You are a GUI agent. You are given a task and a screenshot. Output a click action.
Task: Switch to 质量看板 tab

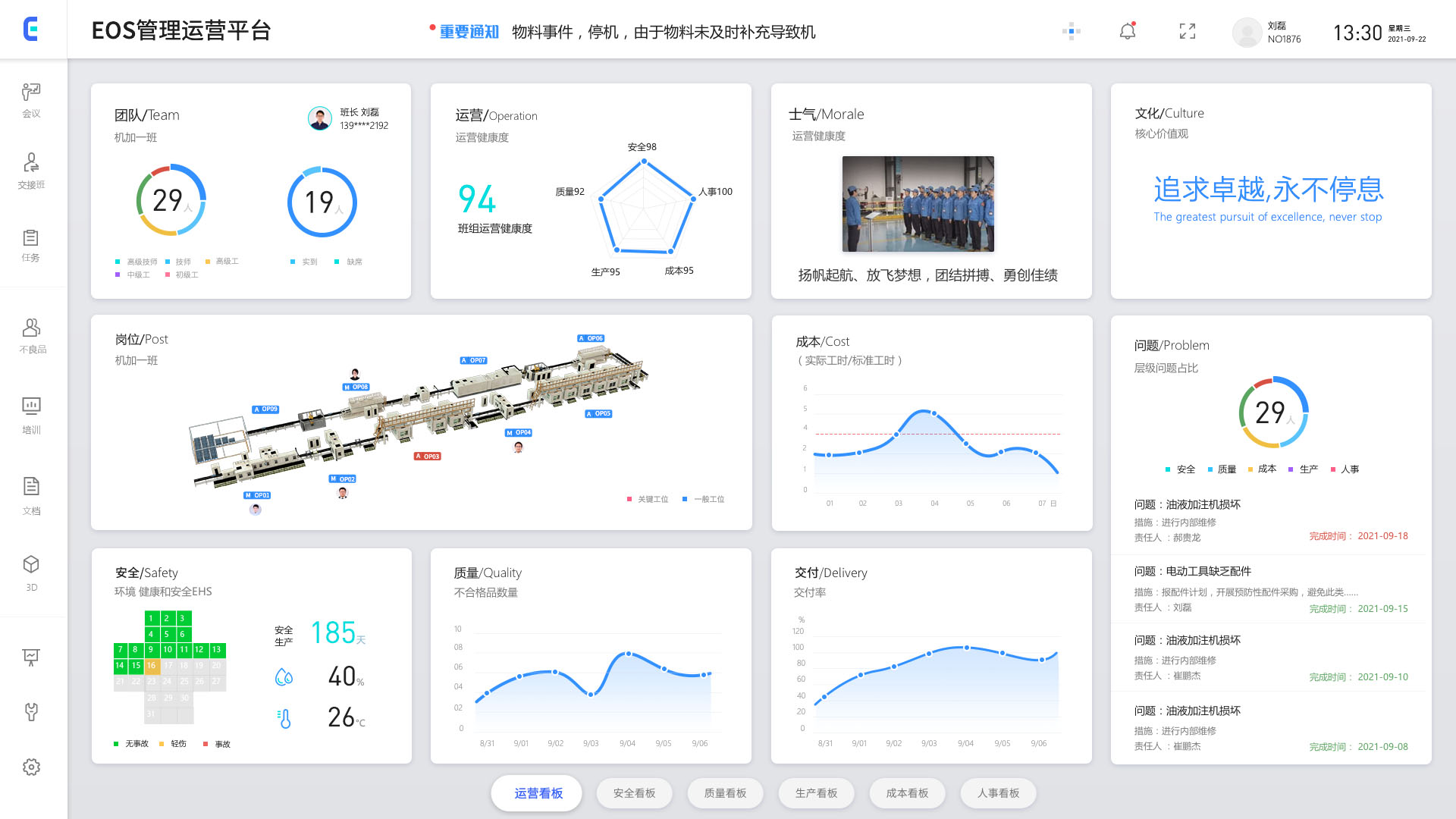(725, 793)
